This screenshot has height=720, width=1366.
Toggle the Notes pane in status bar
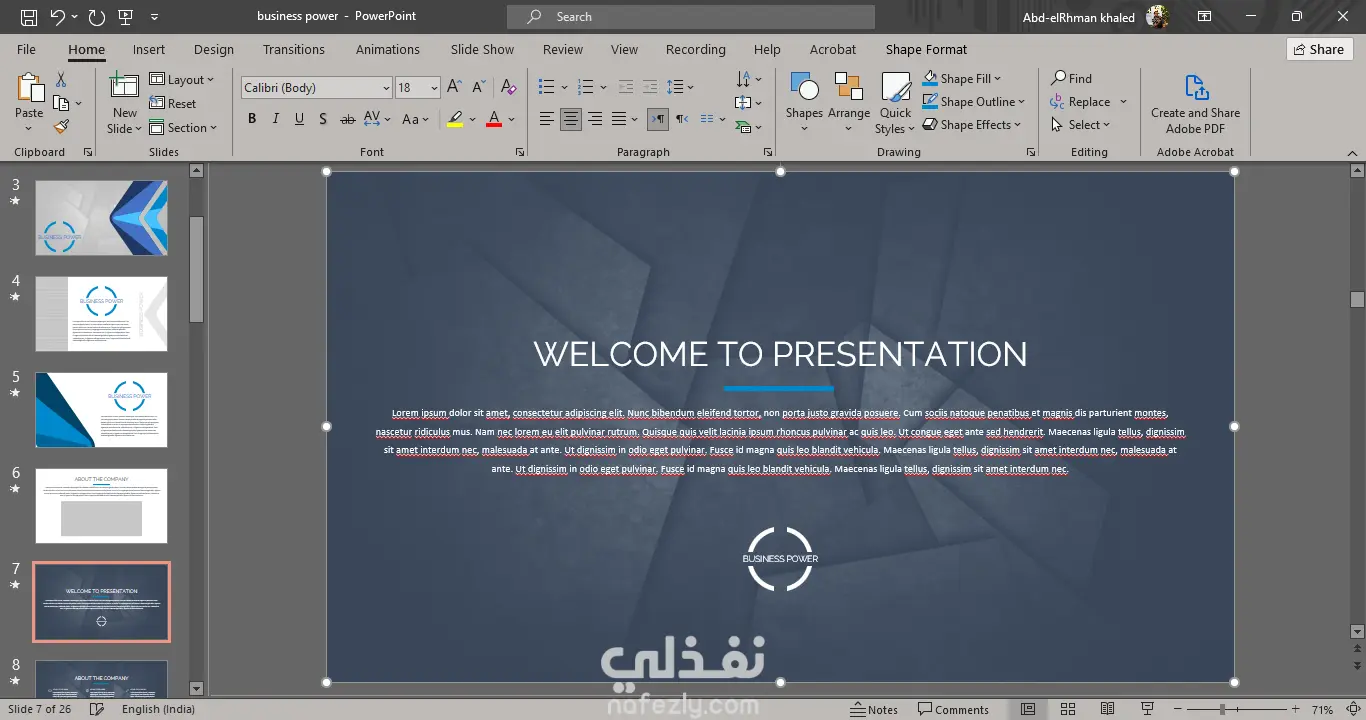tap(874, 709)
